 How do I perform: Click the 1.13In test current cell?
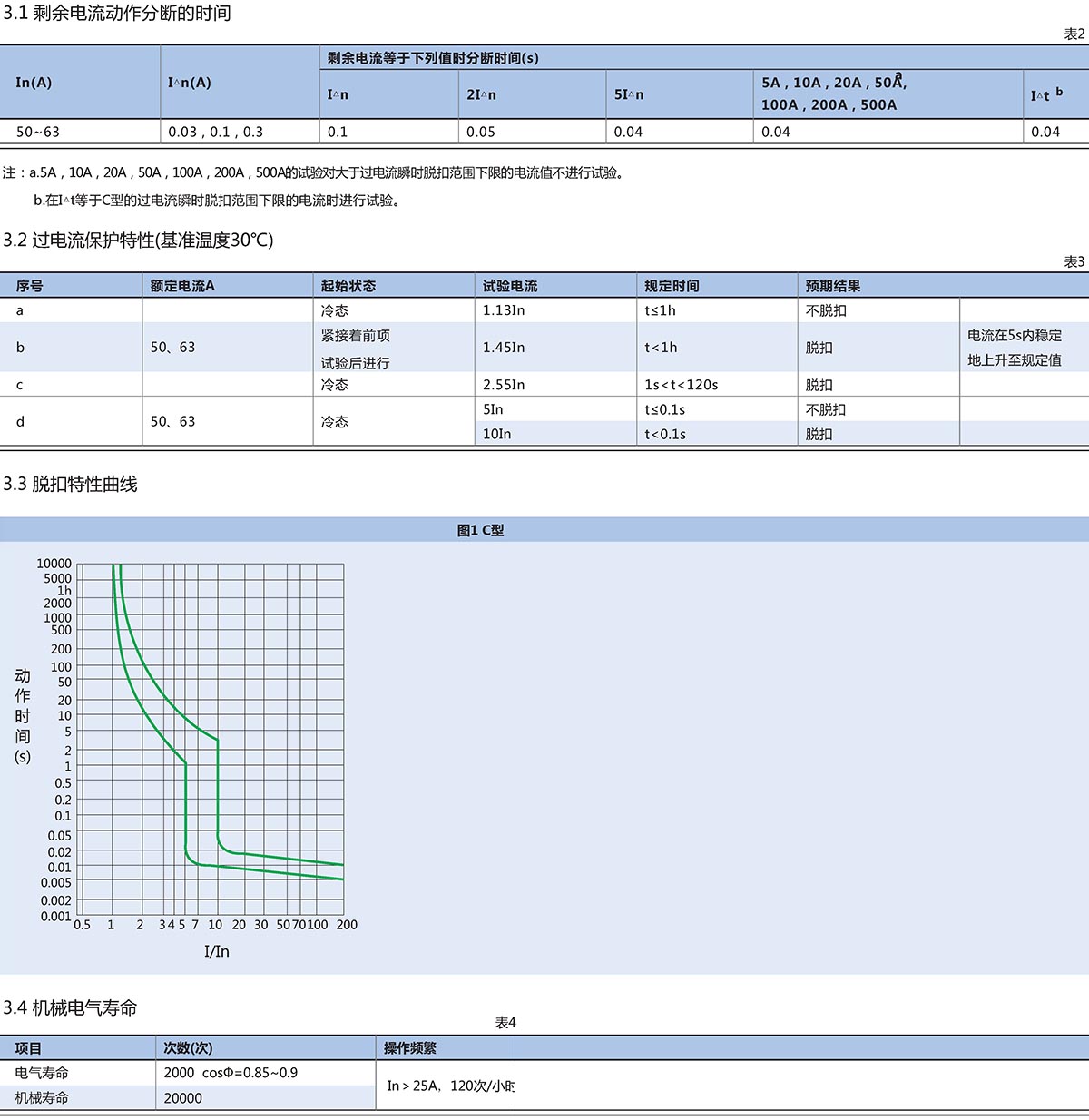coord(504,310)
